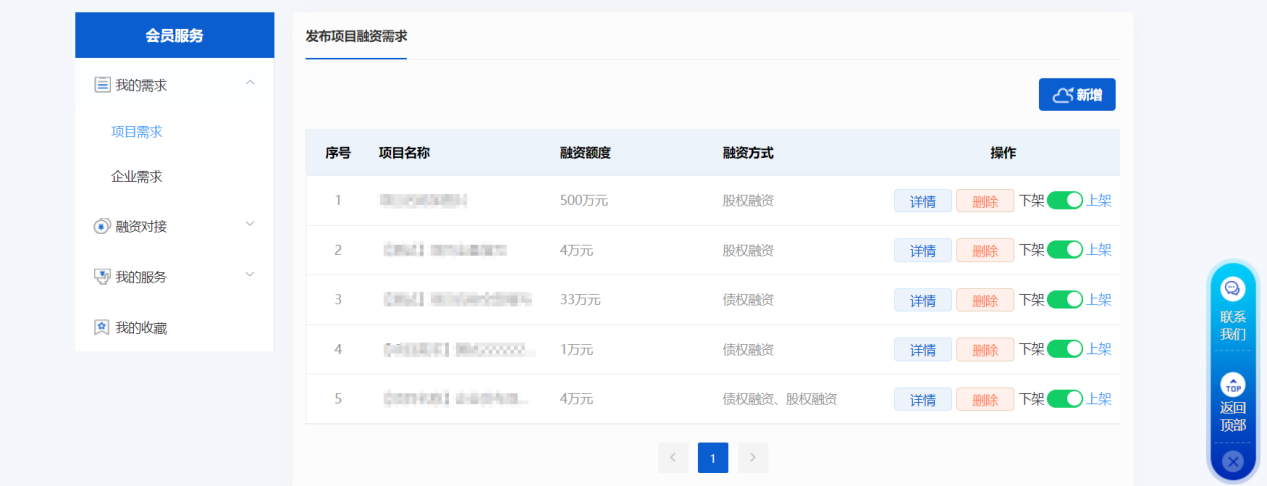The width and height of the screenshot is (1267, 486).
Task: Close the floating side widget
Action: pyautogui.click(x=1233, y=461)
